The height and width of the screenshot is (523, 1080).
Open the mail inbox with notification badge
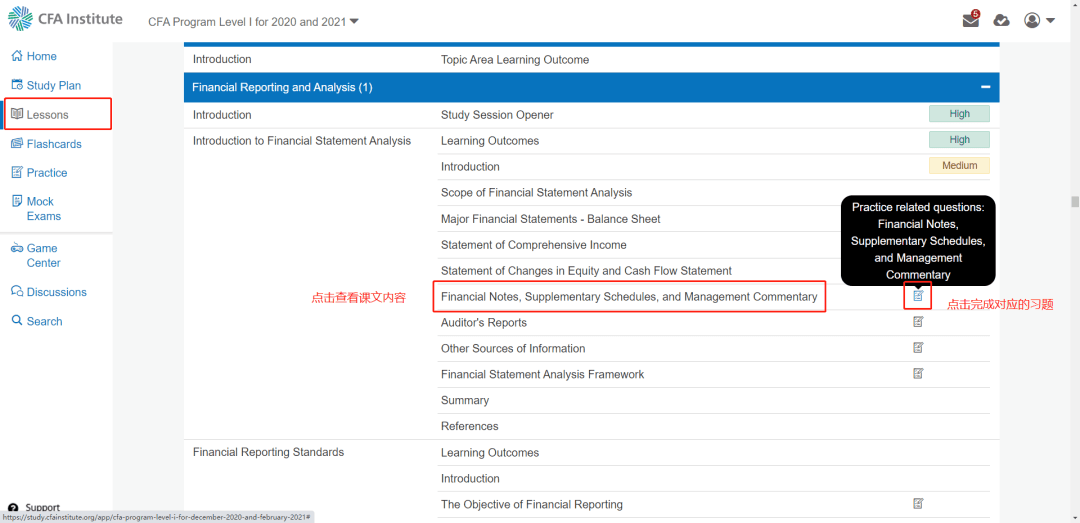click(971, 19)
